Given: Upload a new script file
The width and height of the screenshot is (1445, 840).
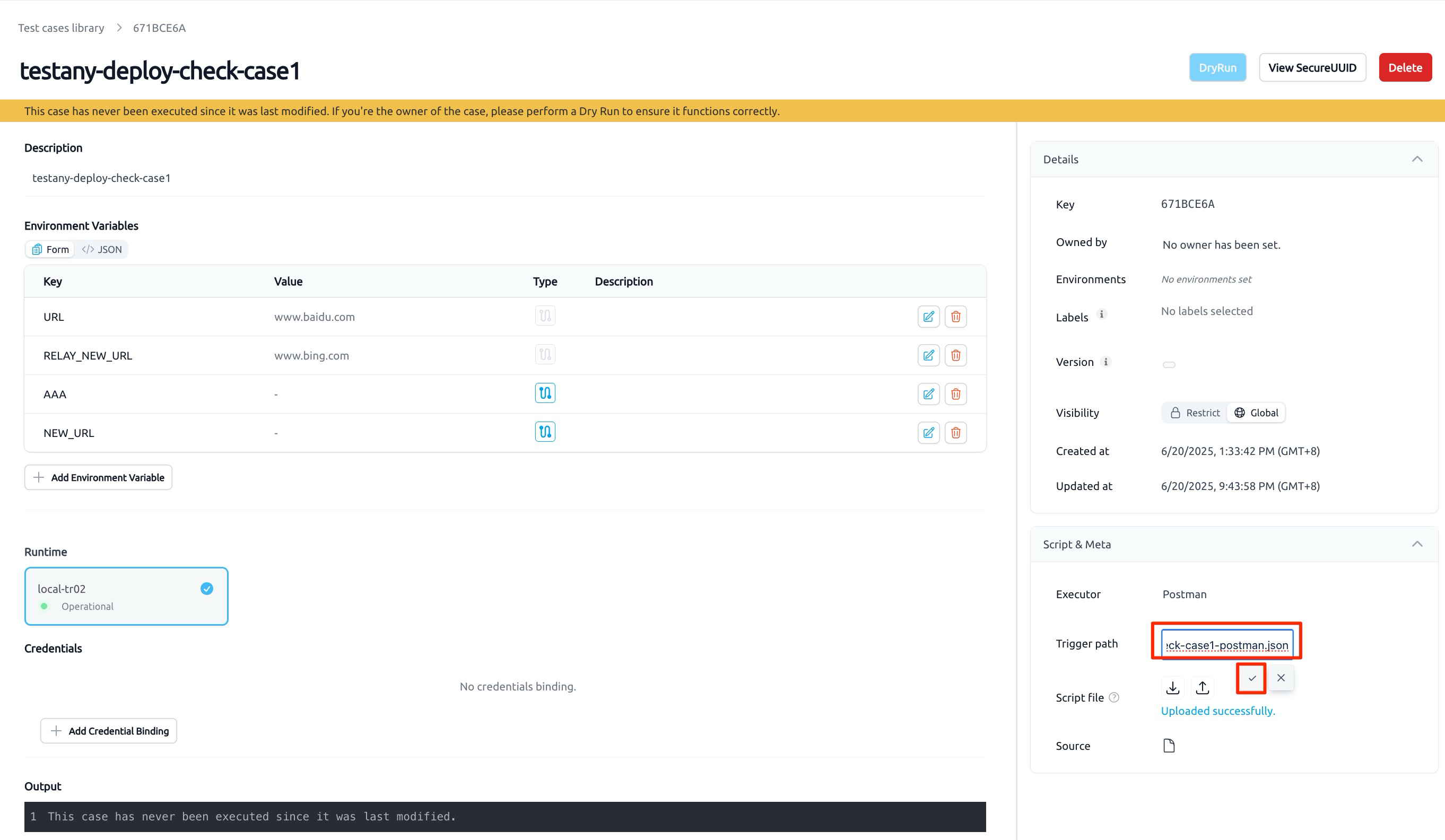Looking at the screenshot, I should coord(1203,687).
